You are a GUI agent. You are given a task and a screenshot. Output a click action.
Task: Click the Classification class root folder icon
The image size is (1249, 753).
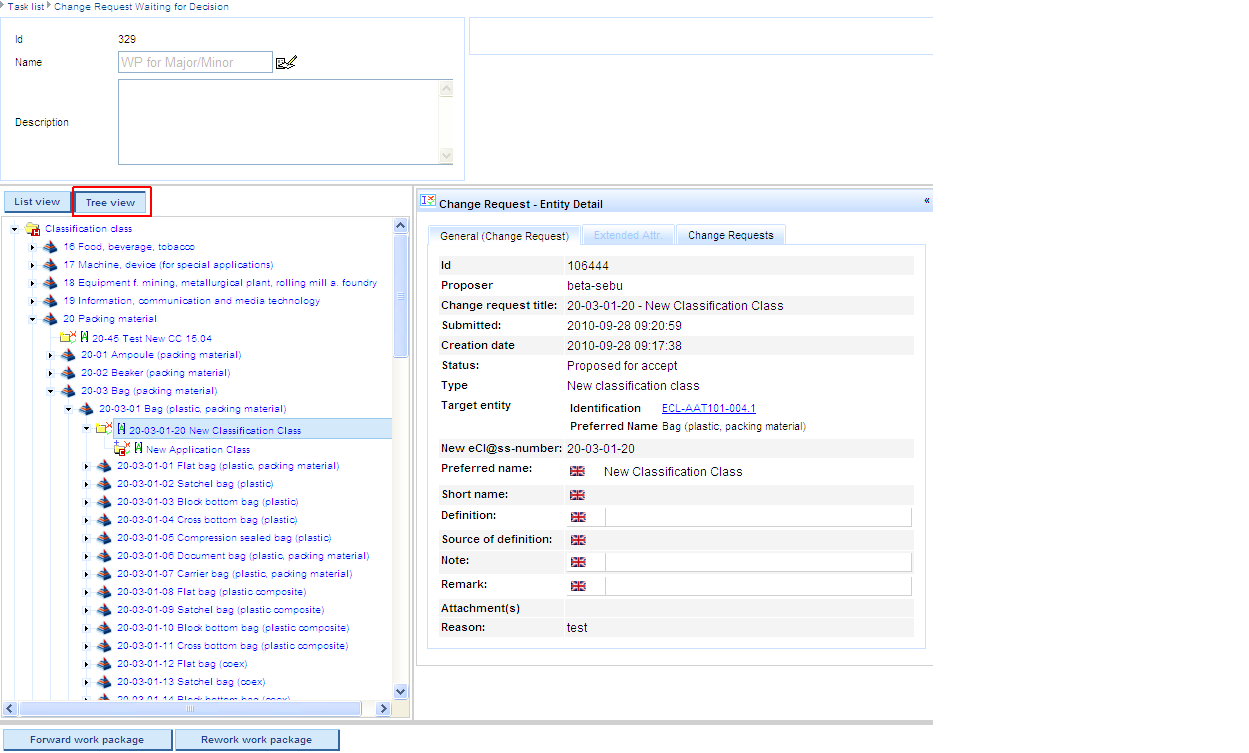(x=32, y=229)
